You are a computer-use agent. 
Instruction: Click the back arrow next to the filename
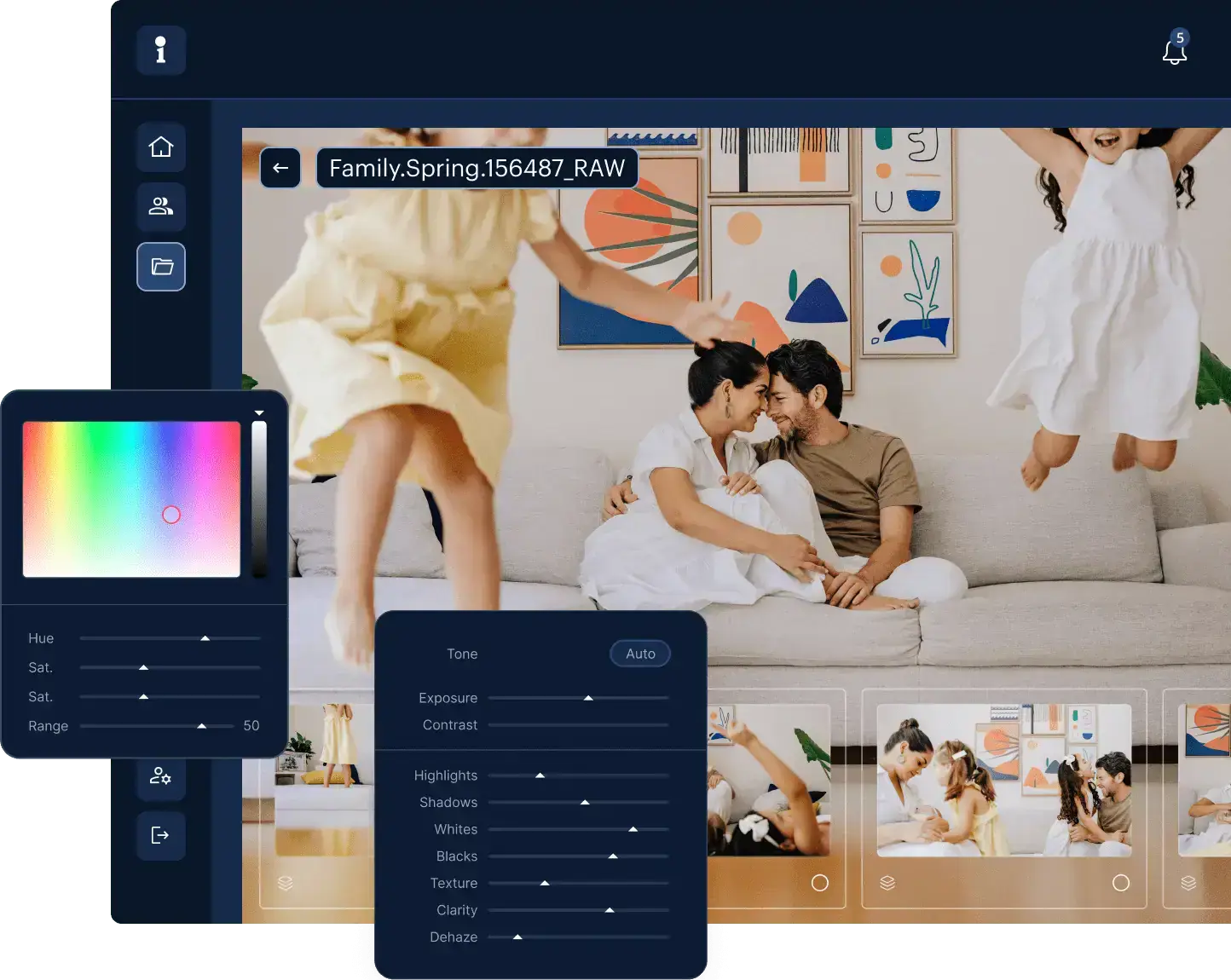tap(280, 168)
